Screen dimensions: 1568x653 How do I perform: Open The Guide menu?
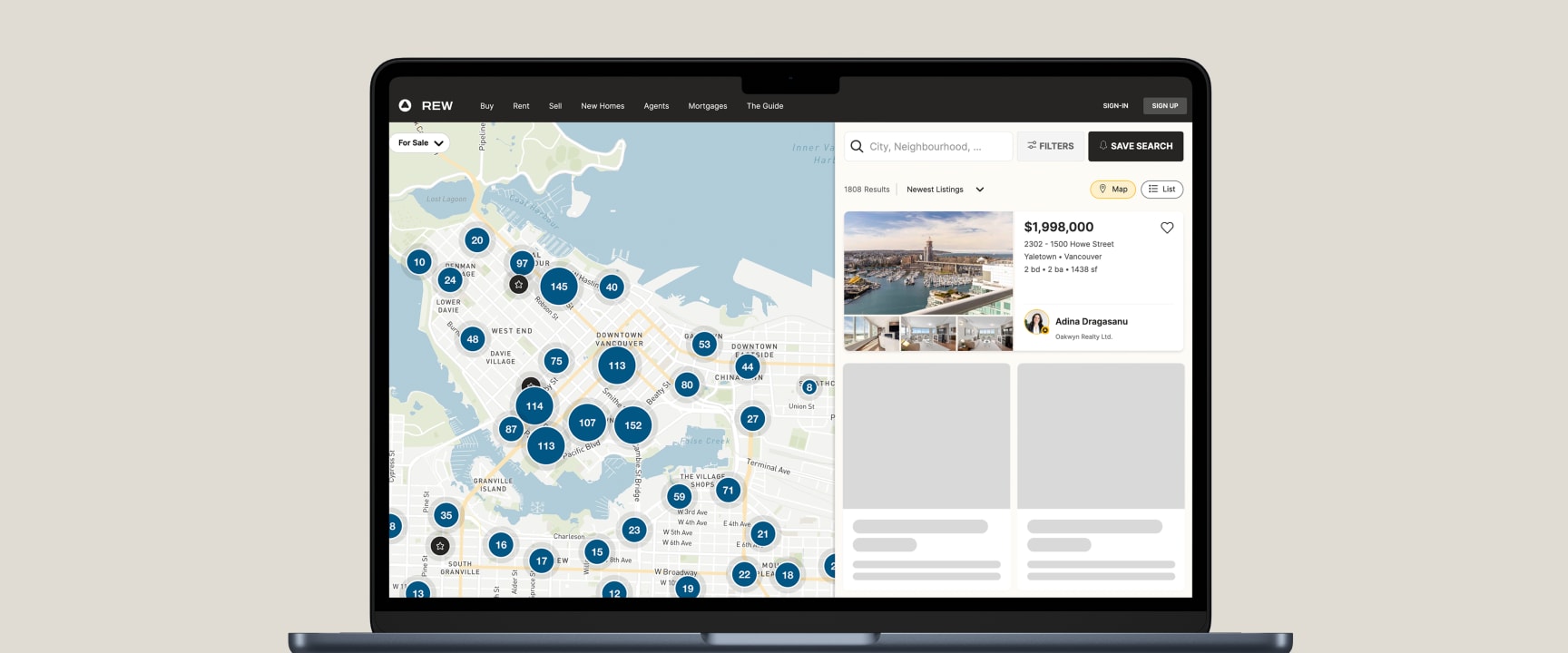click(765, 106)
